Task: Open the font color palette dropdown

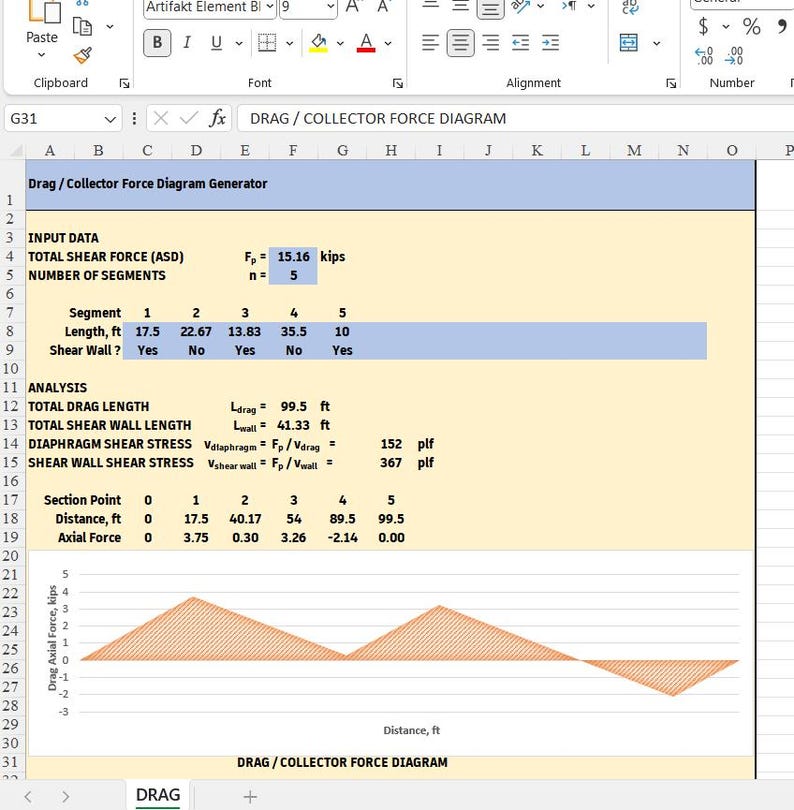Action: (388, 43)
